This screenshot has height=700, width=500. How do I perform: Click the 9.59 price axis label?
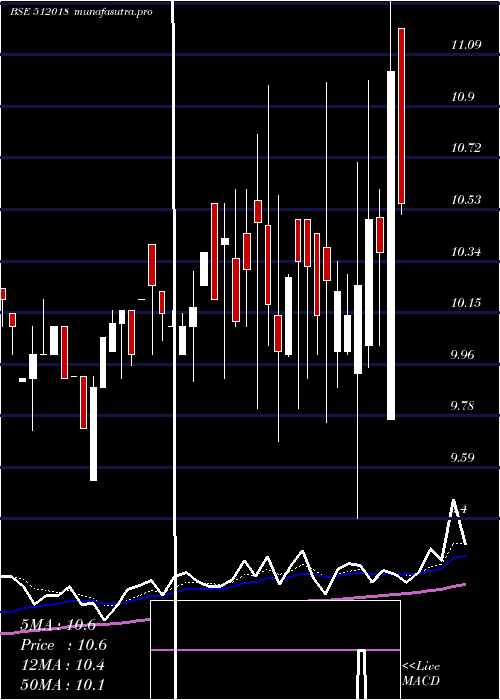point(462,458)
